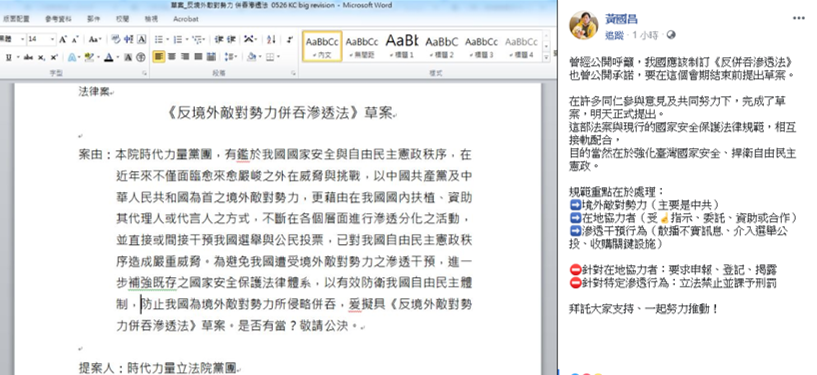
Task: Toggle subscript formatting
Action: pyautogui.click(x=41, y=57)
